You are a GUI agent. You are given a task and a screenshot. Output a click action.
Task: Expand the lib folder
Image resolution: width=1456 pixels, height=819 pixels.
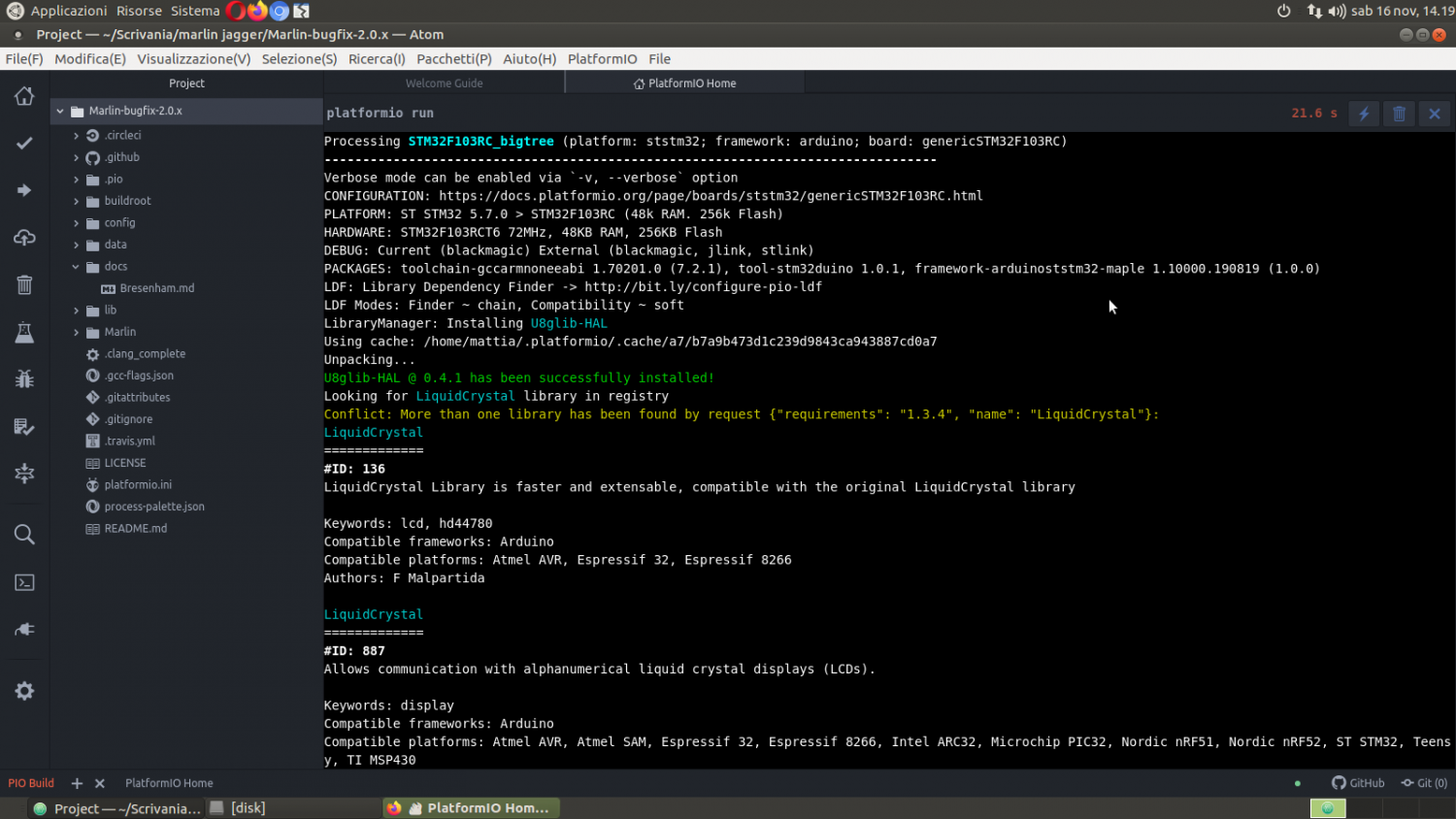pyautogui.click(x=77, y=311)
